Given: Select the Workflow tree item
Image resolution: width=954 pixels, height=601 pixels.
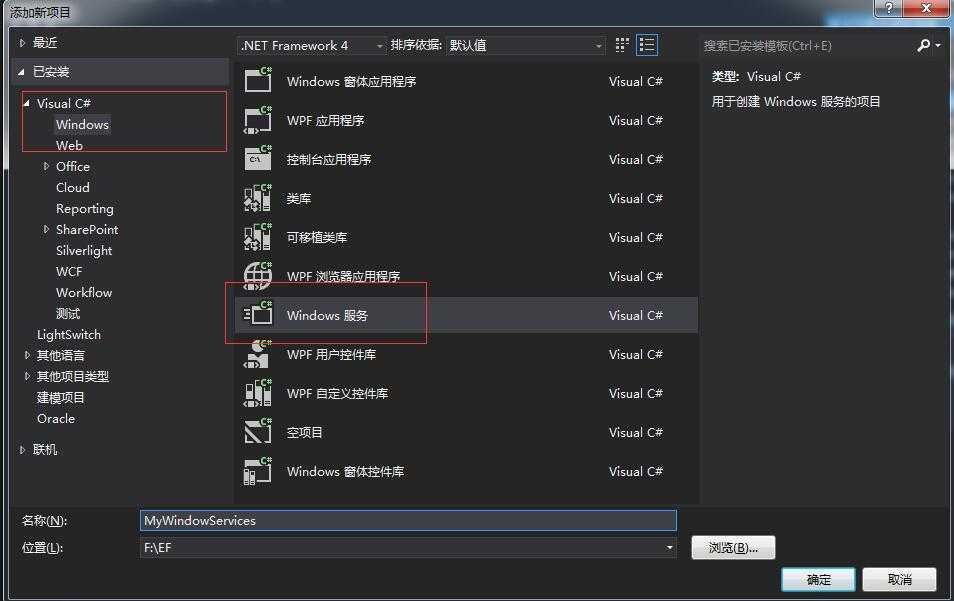Looking at the screenshot, I should point(84,293).
